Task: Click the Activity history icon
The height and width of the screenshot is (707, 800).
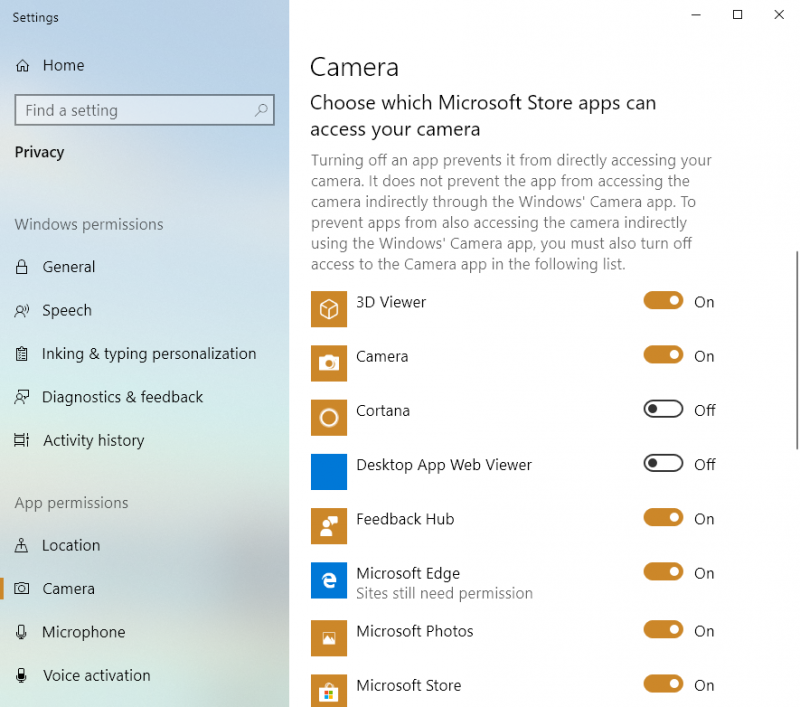Action: 22,440
